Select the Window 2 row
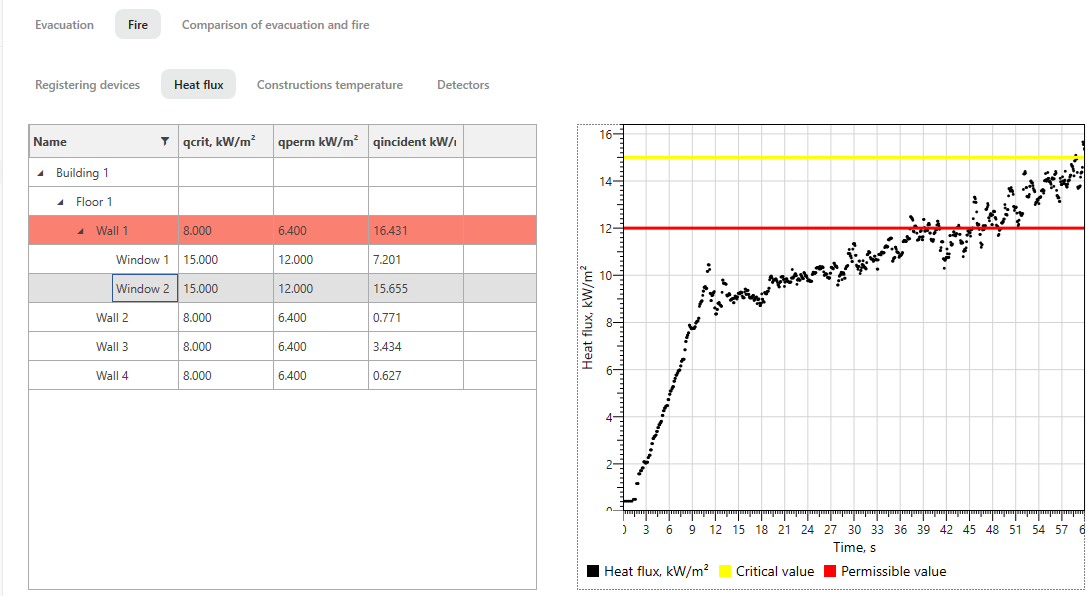The height and width of the screenshot is (596, 1092). tap(145, 287)
